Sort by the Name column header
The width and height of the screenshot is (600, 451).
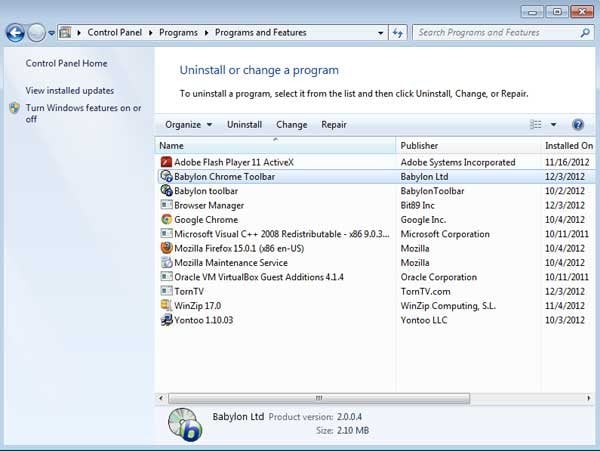276,146
